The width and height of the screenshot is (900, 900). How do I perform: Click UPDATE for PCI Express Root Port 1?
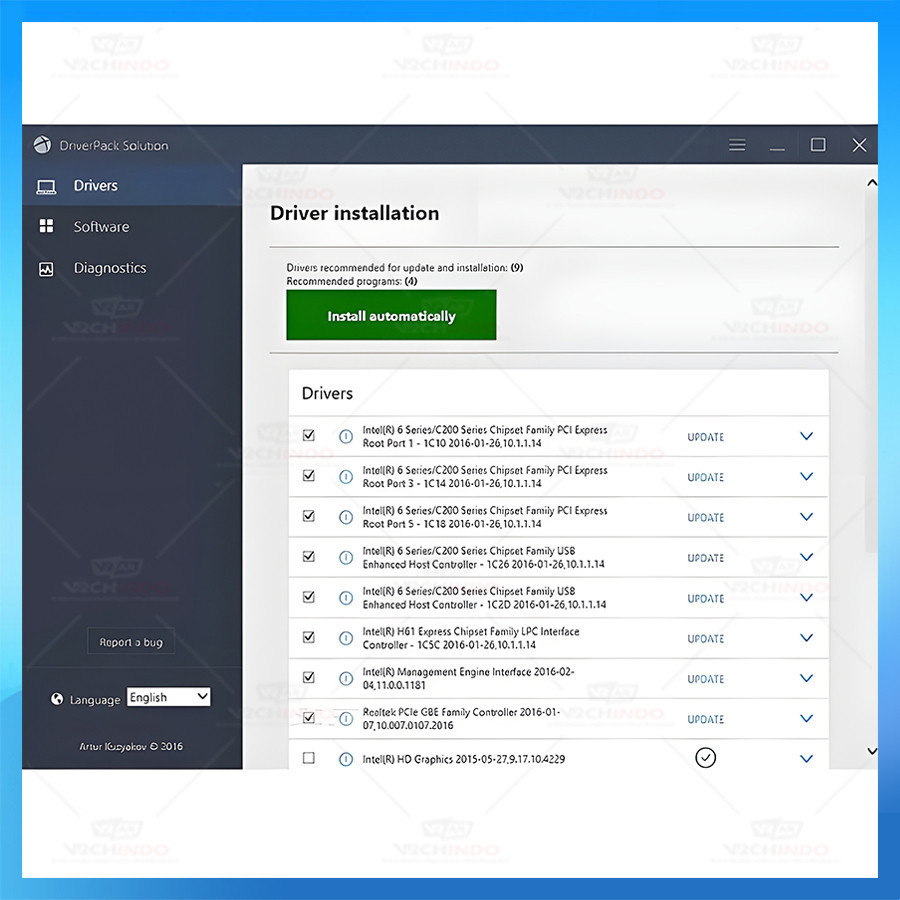(x=705, y=437)
